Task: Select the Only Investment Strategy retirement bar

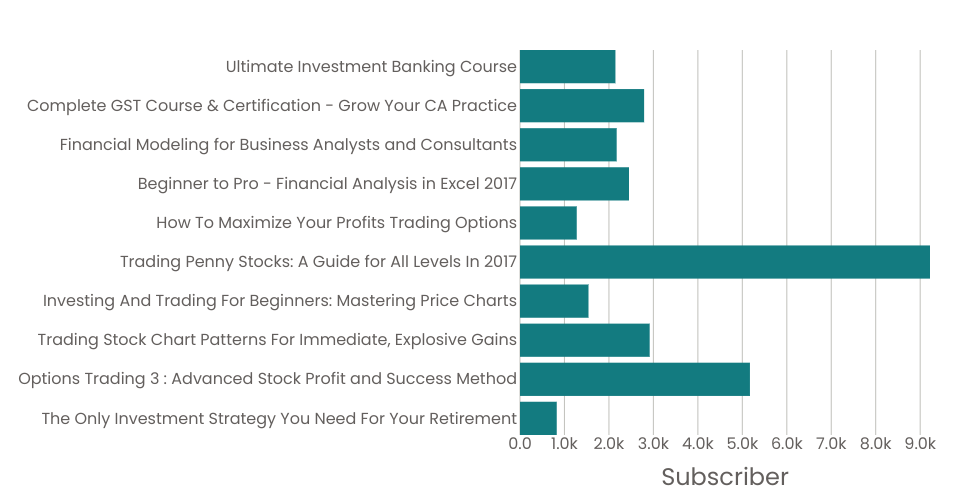Action: (538, 418)
